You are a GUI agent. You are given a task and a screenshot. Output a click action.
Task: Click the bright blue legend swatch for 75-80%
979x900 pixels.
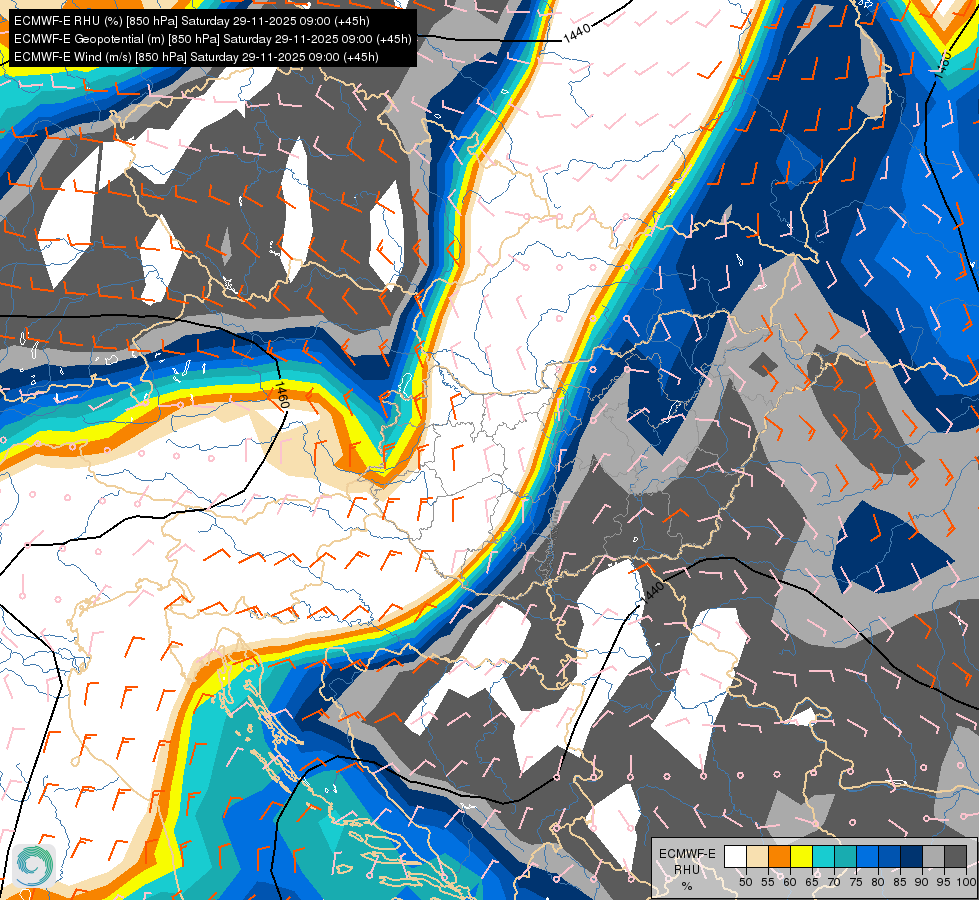[868, 857]
